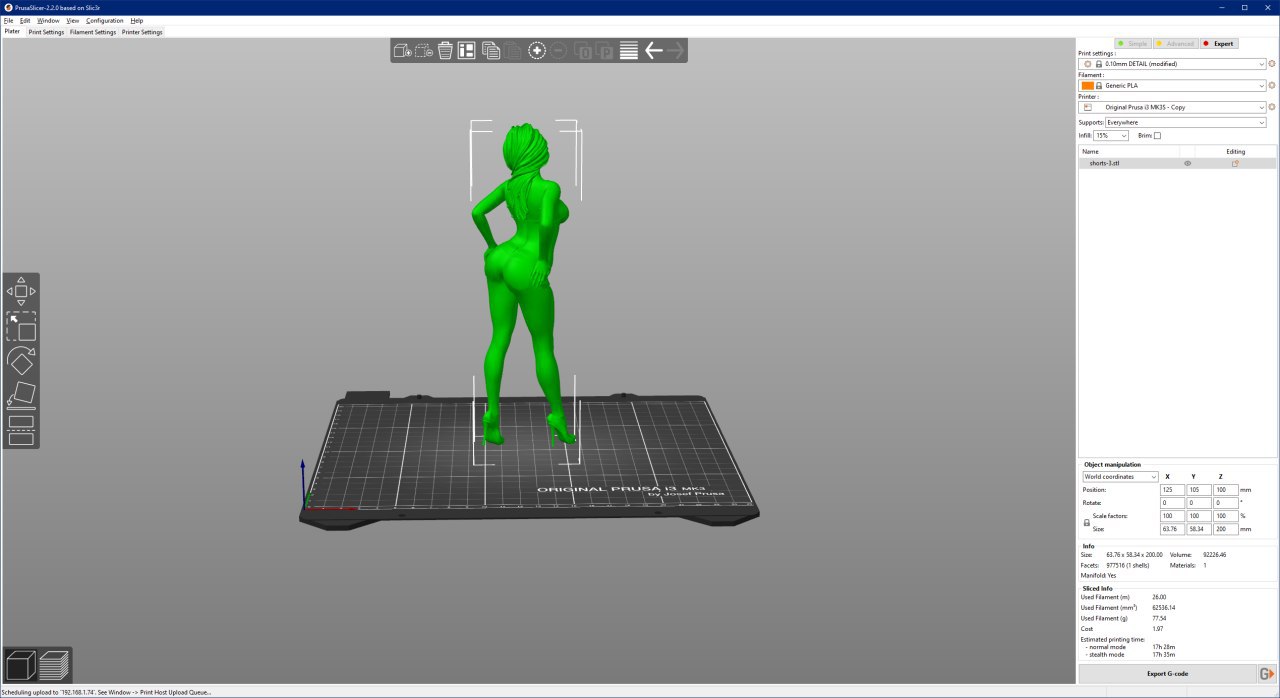Remove an instance with the minus circle
Image resolution: width=1280 pixels, height=698 pixels.
click(558, 50)
